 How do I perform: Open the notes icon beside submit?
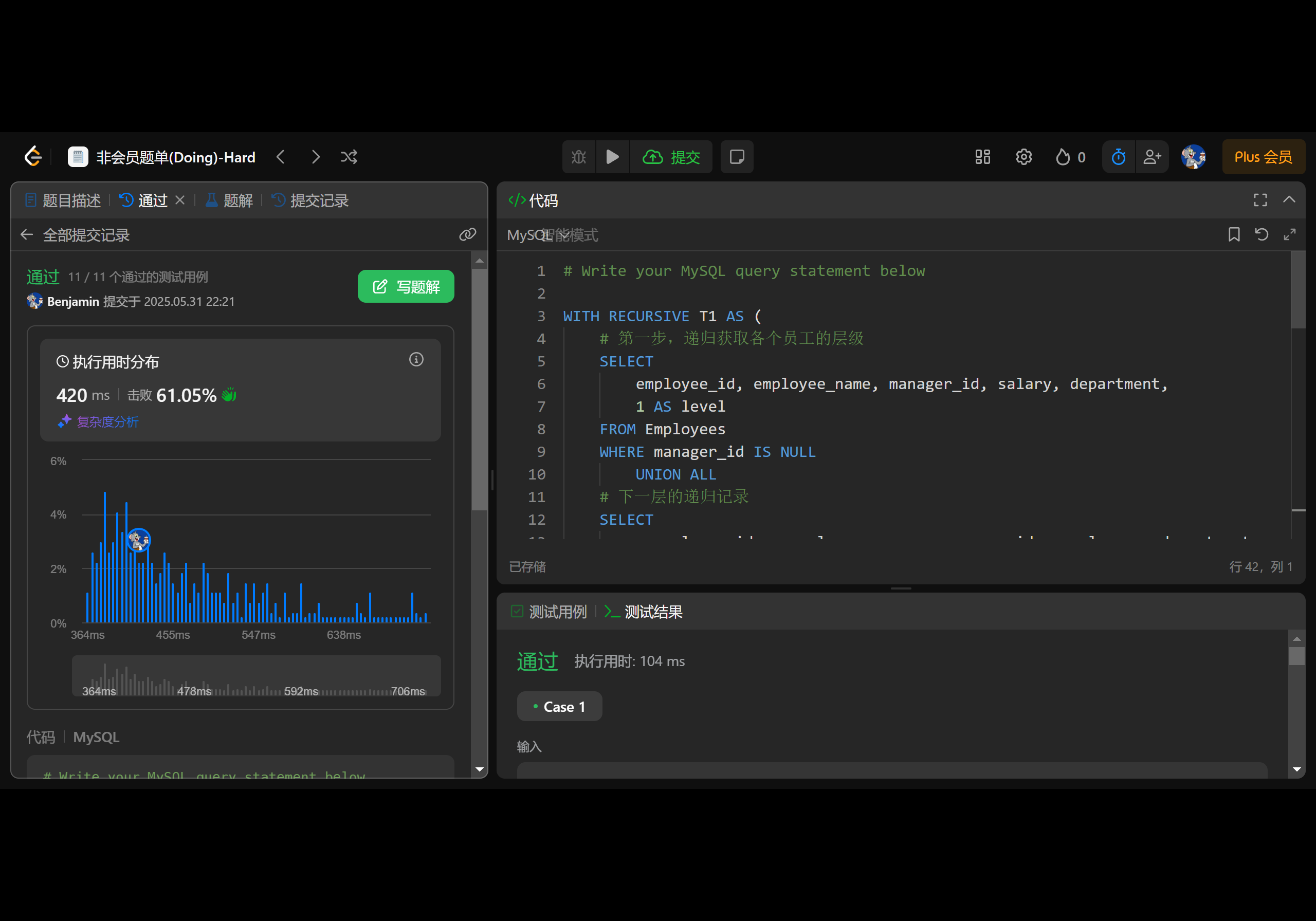[x=737, y=157]
